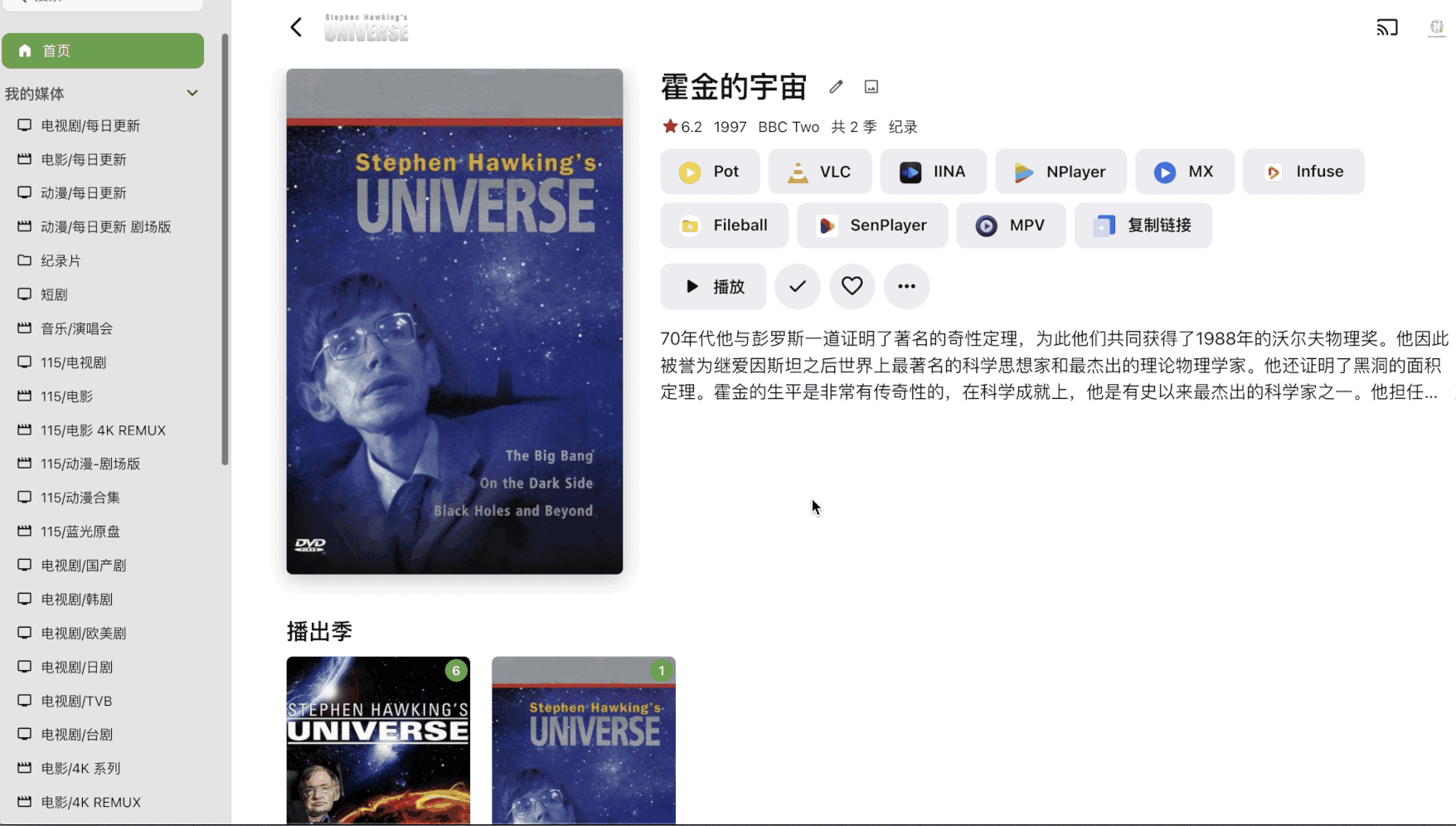Viewport: 1456px width, 826px height.
Task: Open the 115/电视剧 library
Action: coord(103,362)
